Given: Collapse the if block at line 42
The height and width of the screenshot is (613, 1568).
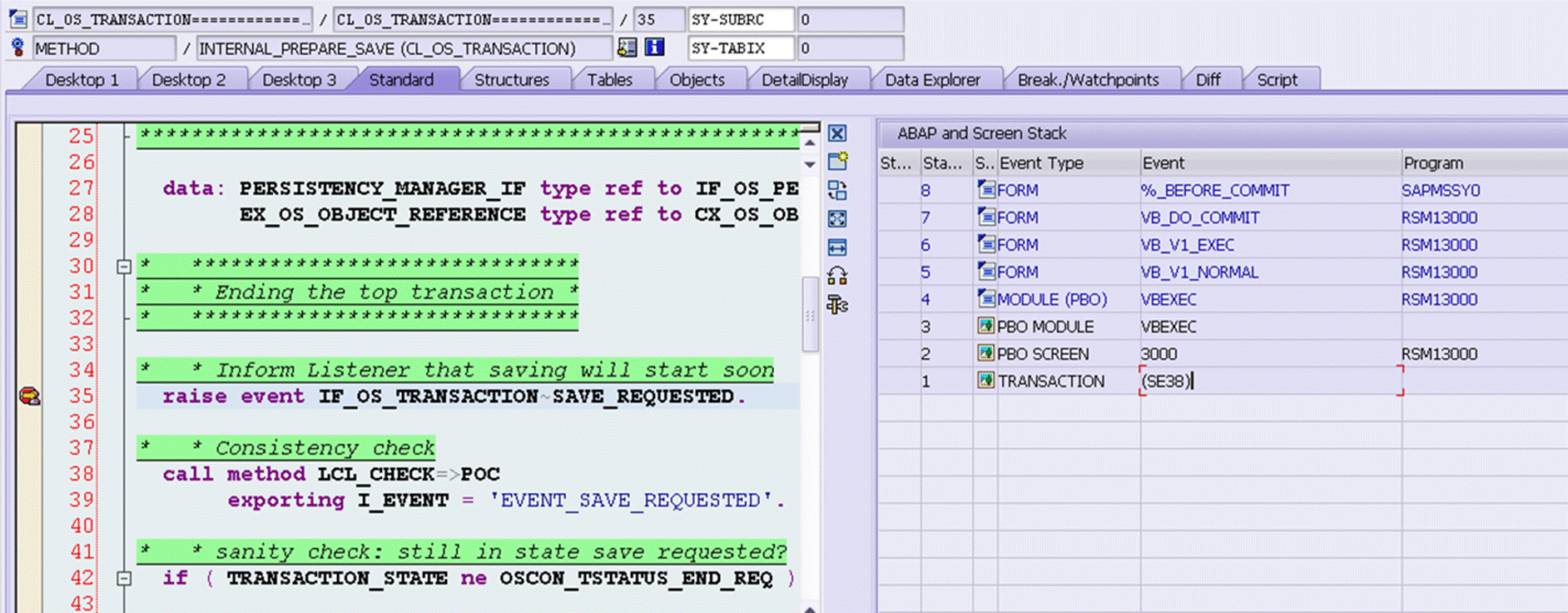Looking at the screenshot, I should (124, 578).
